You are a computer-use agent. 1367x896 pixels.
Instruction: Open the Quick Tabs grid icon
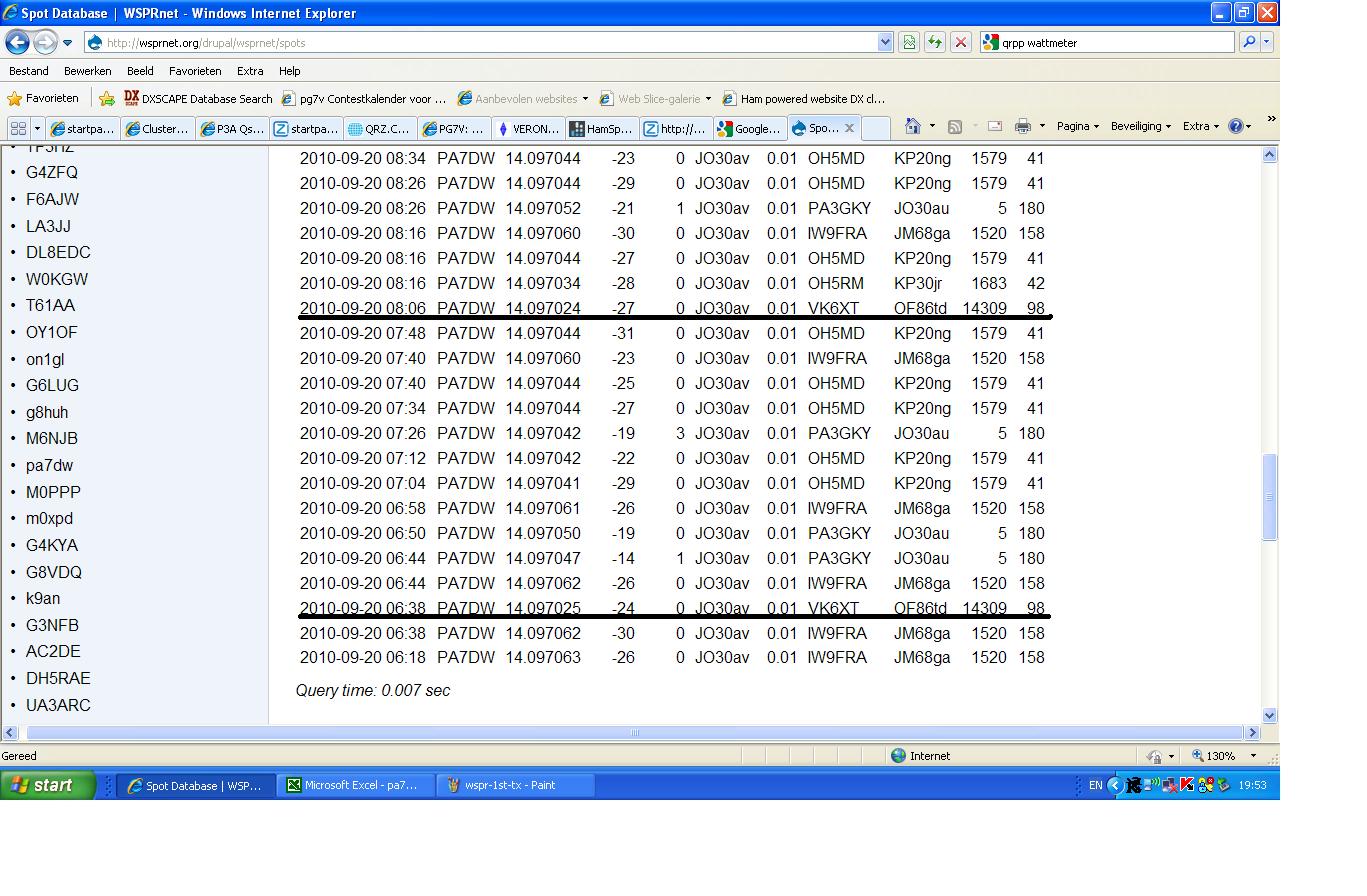pos(18,128)
